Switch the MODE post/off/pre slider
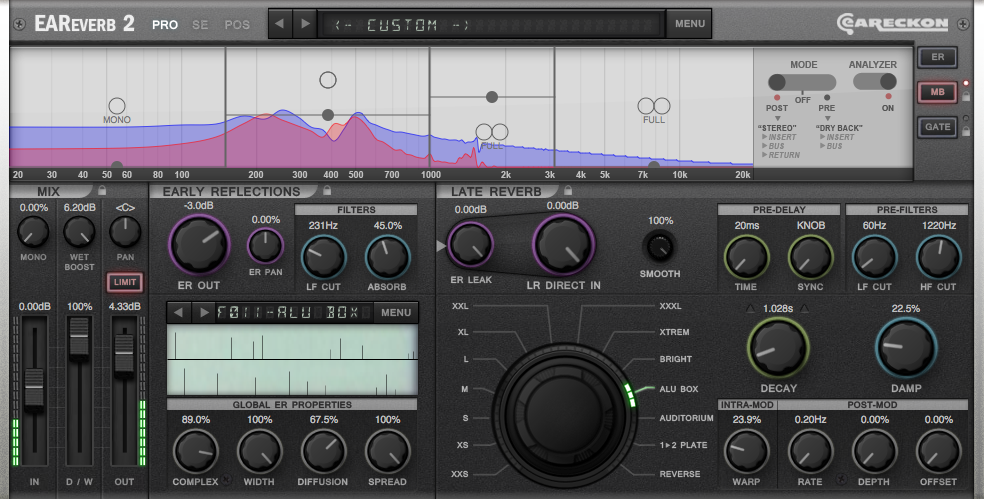The width and height of the screenshot is (984, 499). [x=802, y=82]
